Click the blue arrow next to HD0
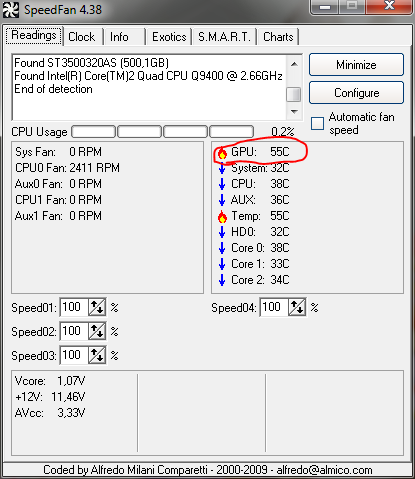This screenshot has height=479, width=415. coord(222,232)
